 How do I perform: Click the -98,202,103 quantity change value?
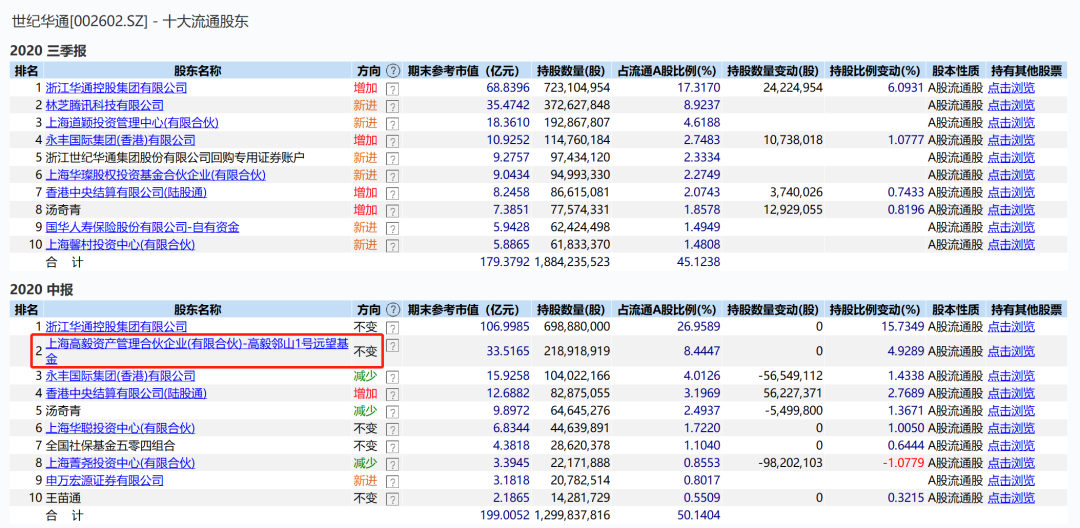point(789,463)
